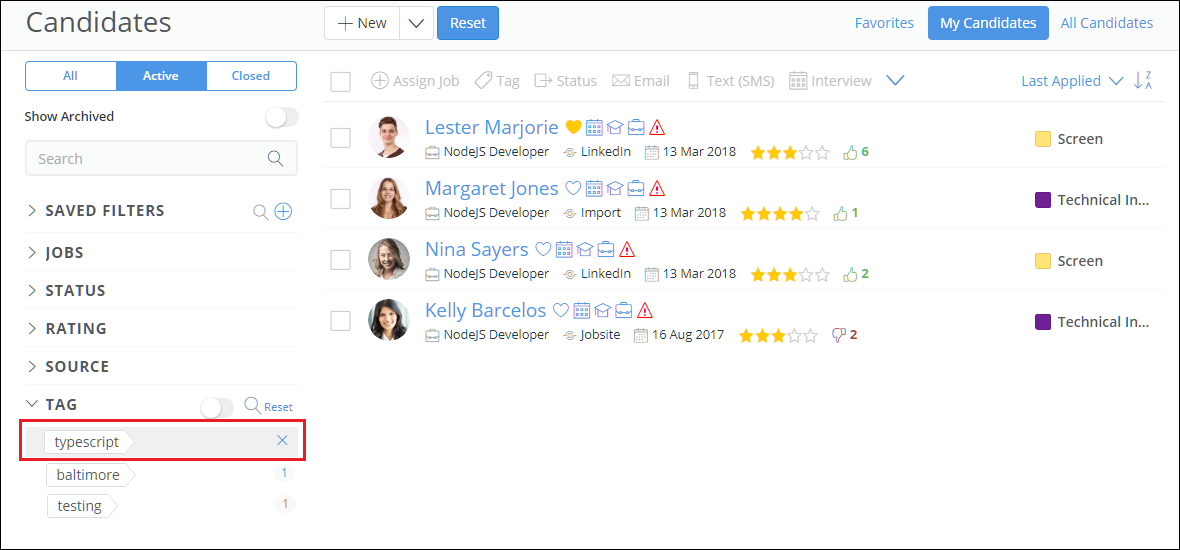This screenshot has height=550, width=1180.
Task: Toggle the Show Archived switch
Action: coord(281,117)
